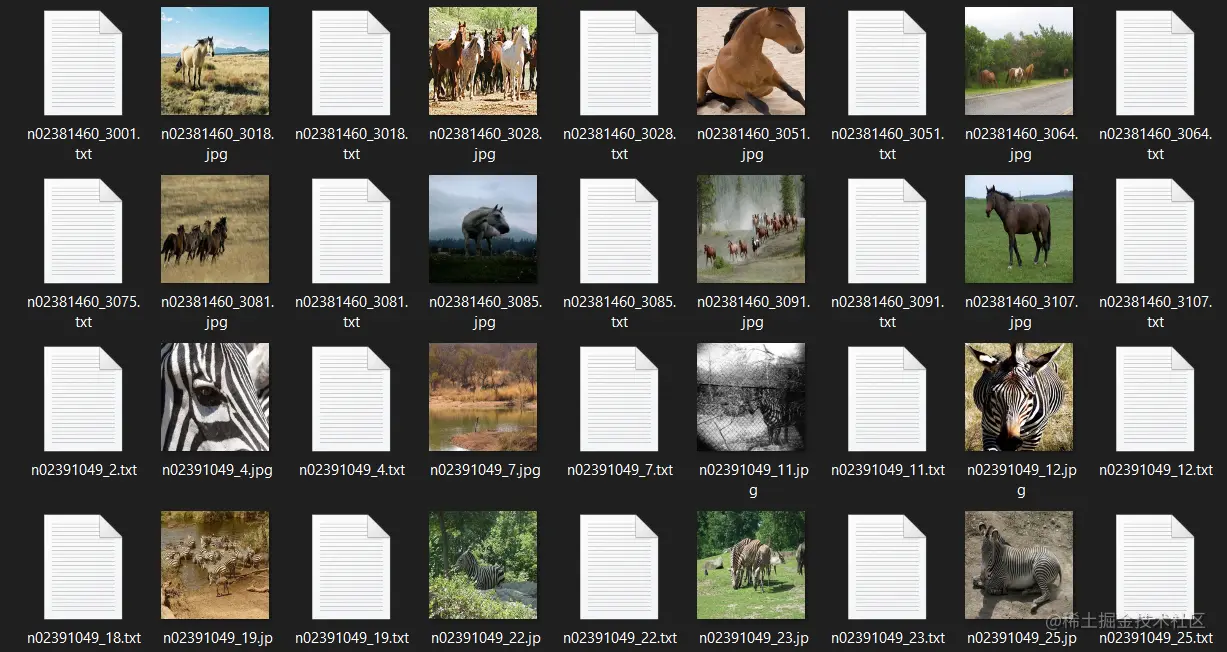Select the n02381460_3064.txt document
The image size is (1227, 652).
point(1155,61)
